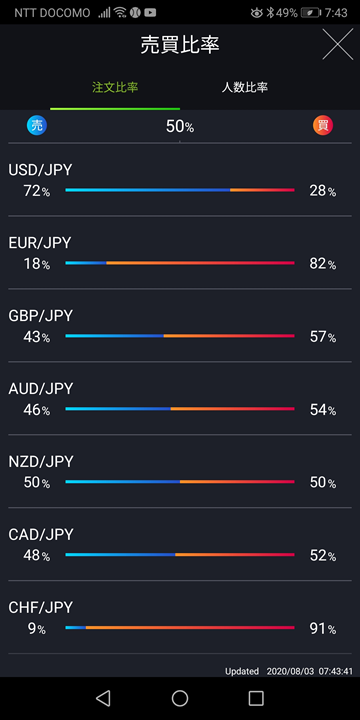
Task: Open the USD/JPY row
Action: pos(180,180)
